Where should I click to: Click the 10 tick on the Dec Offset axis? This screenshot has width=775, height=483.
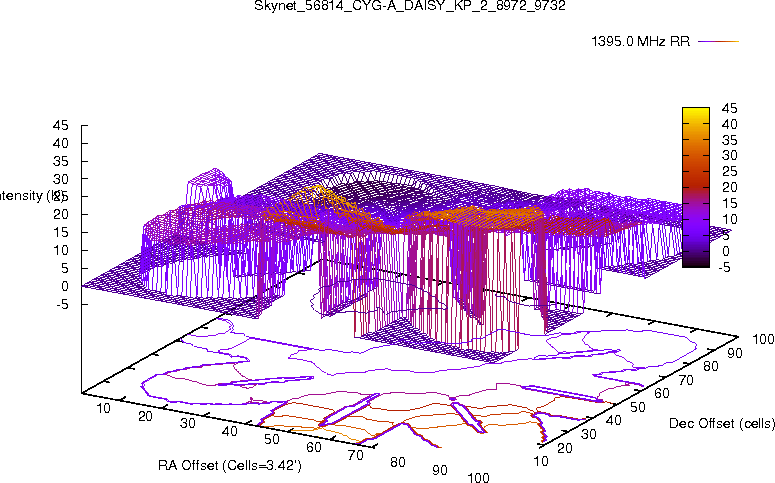[541, 461]
